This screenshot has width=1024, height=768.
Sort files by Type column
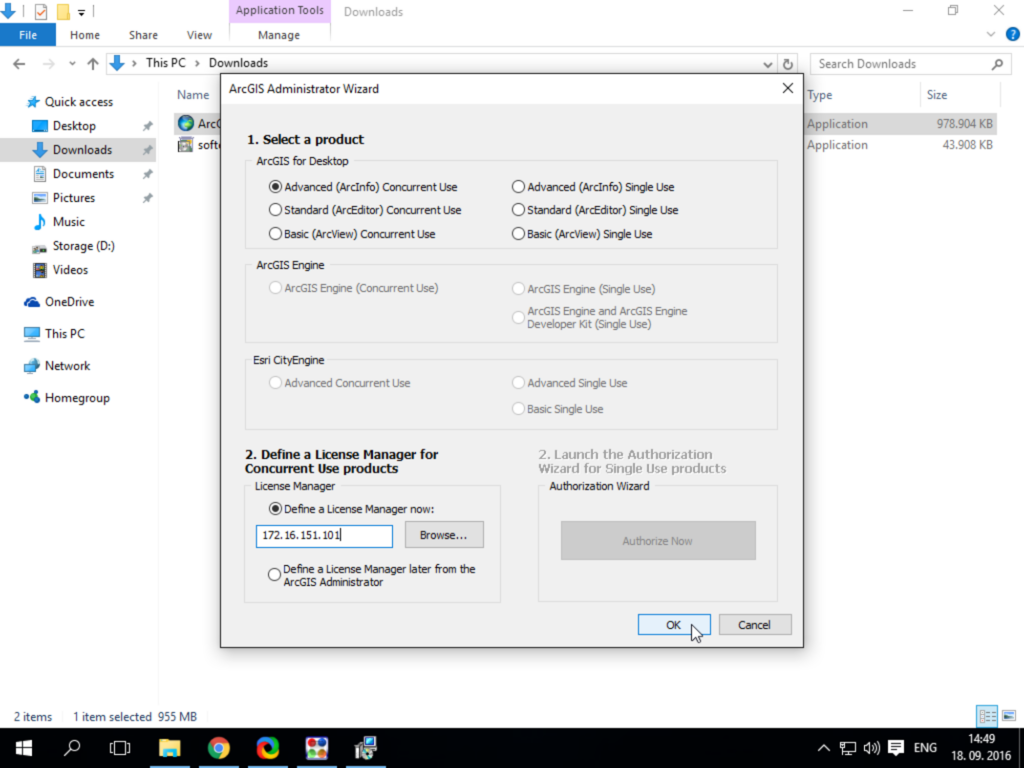[x=820, y=95]
